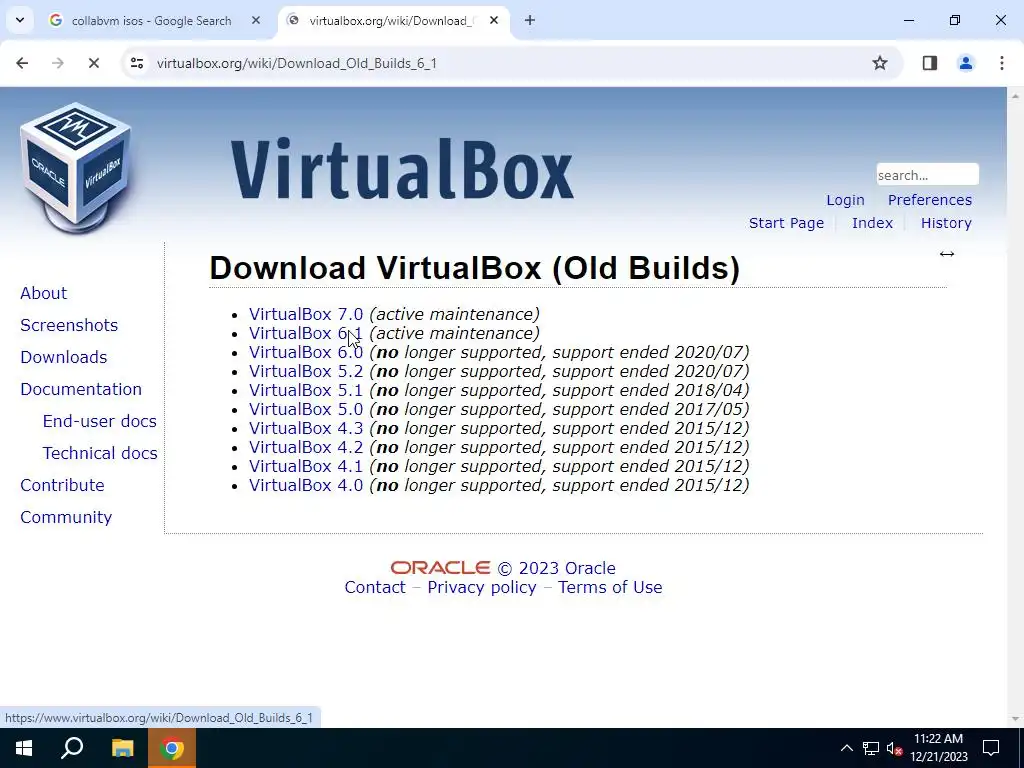Switch to collabvm isos Google Search tab
Screen dimensions: 1024x768
151,21
